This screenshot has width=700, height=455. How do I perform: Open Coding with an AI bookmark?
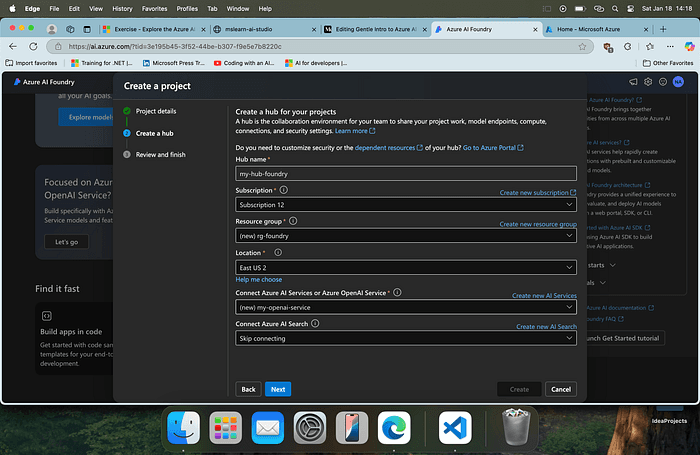pyautogui.click(x=244, y=63)
